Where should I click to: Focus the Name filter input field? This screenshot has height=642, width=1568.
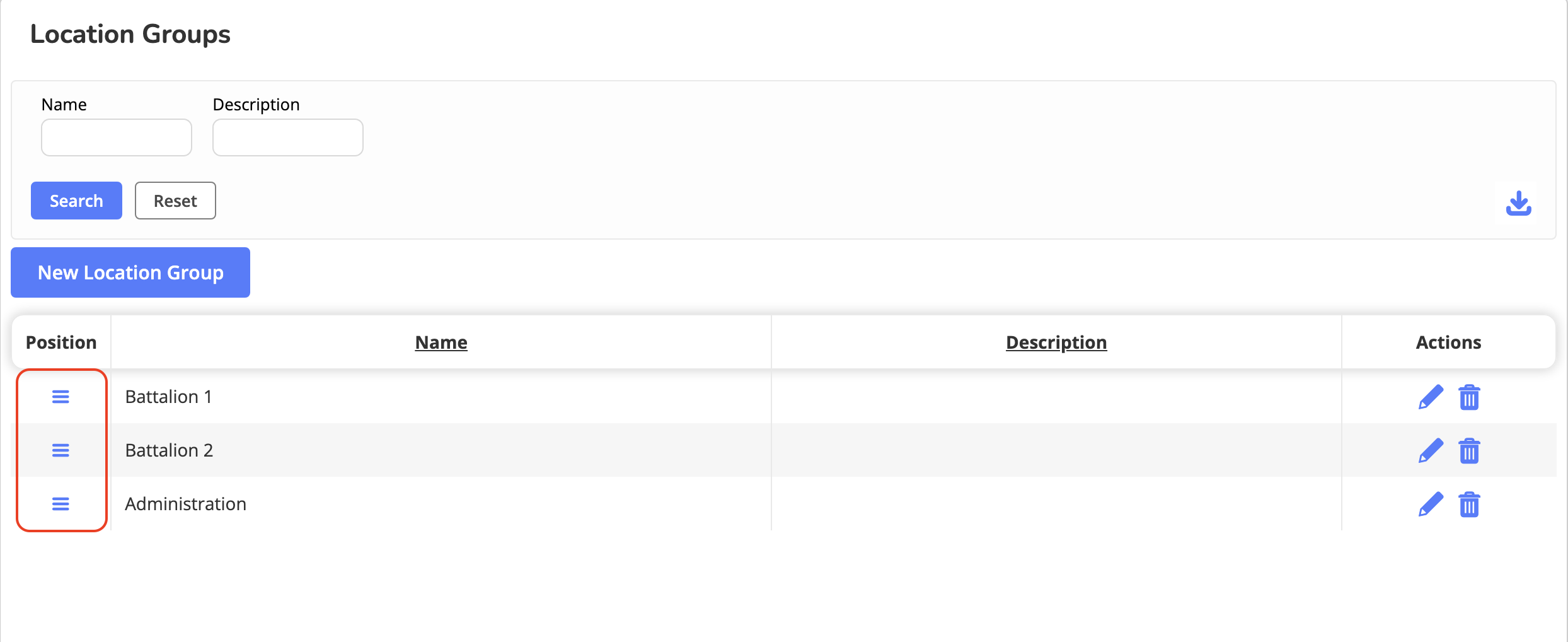[117, 137]
